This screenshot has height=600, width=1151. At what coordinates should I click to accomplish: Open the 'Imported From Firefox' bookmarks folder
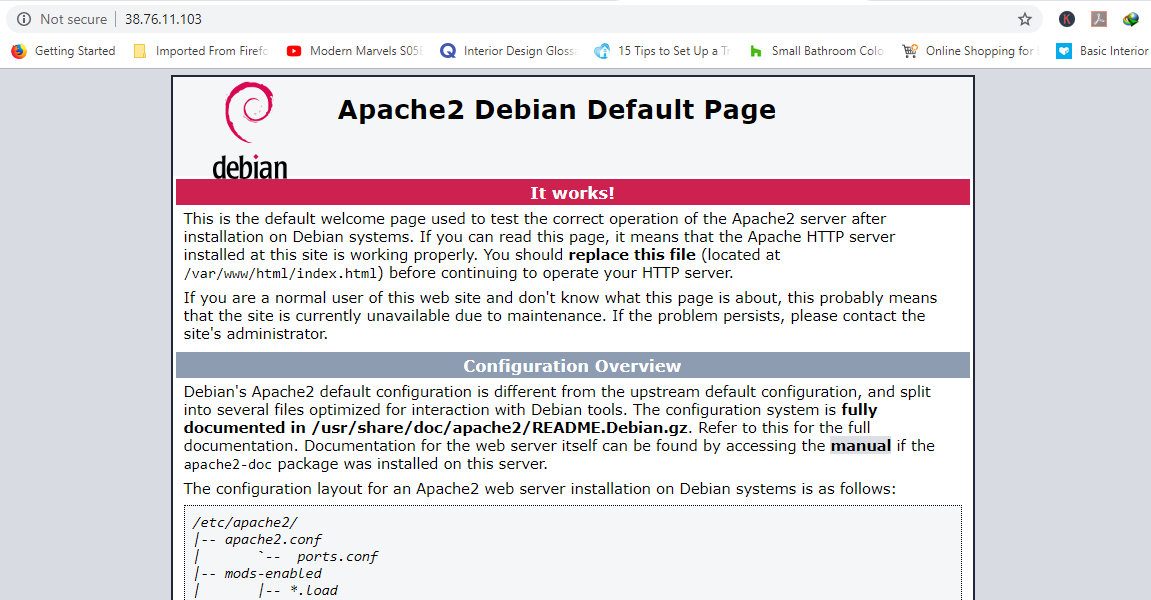[200, 51]
